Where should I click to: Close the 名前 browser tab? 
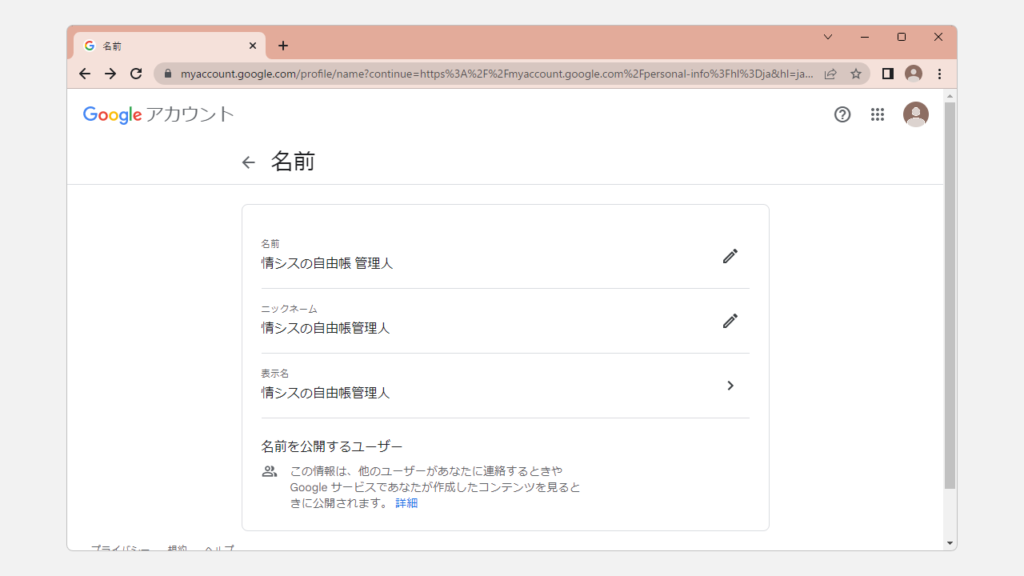click(x=252, y=46)
